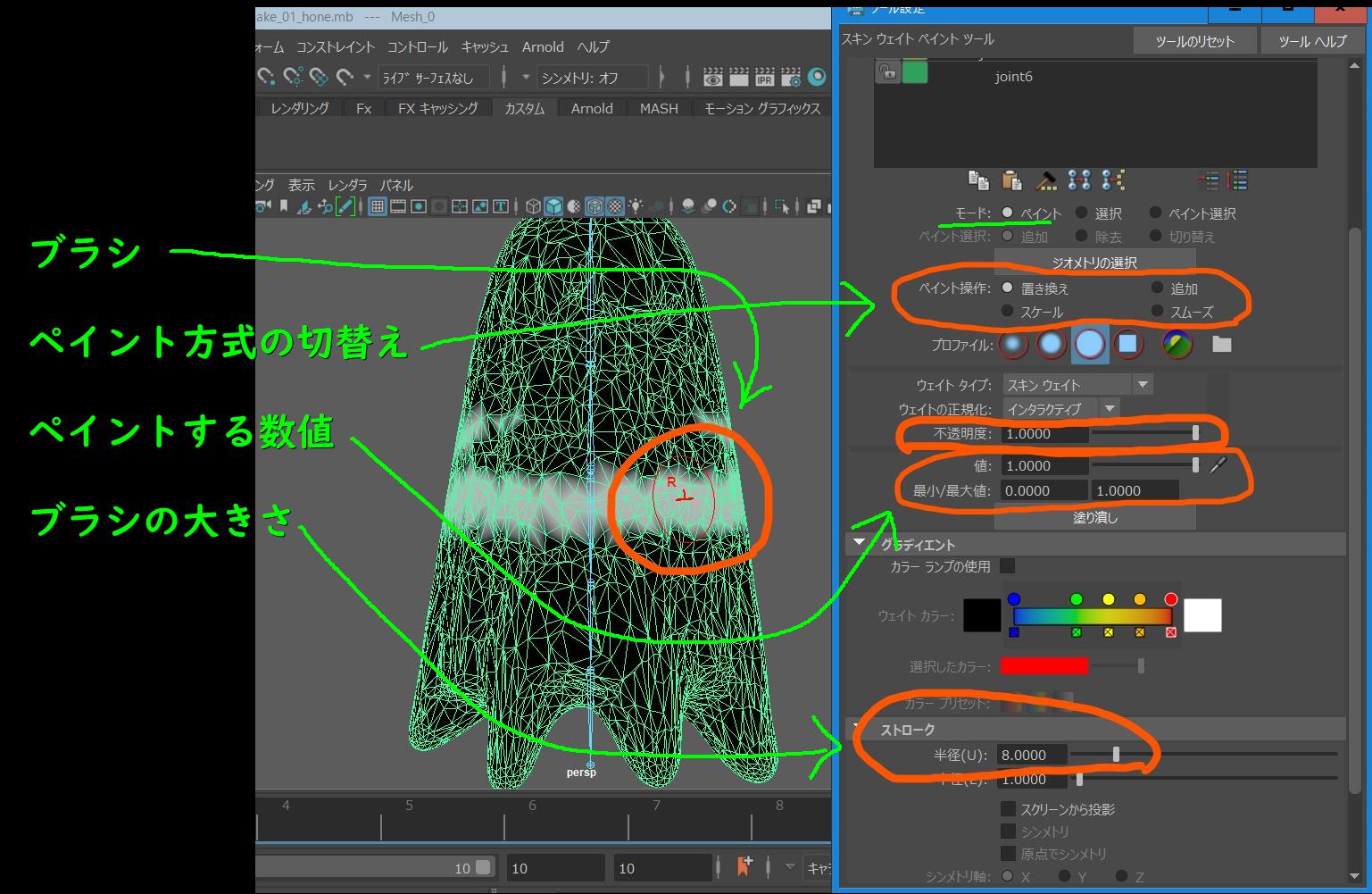The image size is (1372, 894).
Task: Enable スクリーンから投影 checkbox
Action: (1008, 808)
